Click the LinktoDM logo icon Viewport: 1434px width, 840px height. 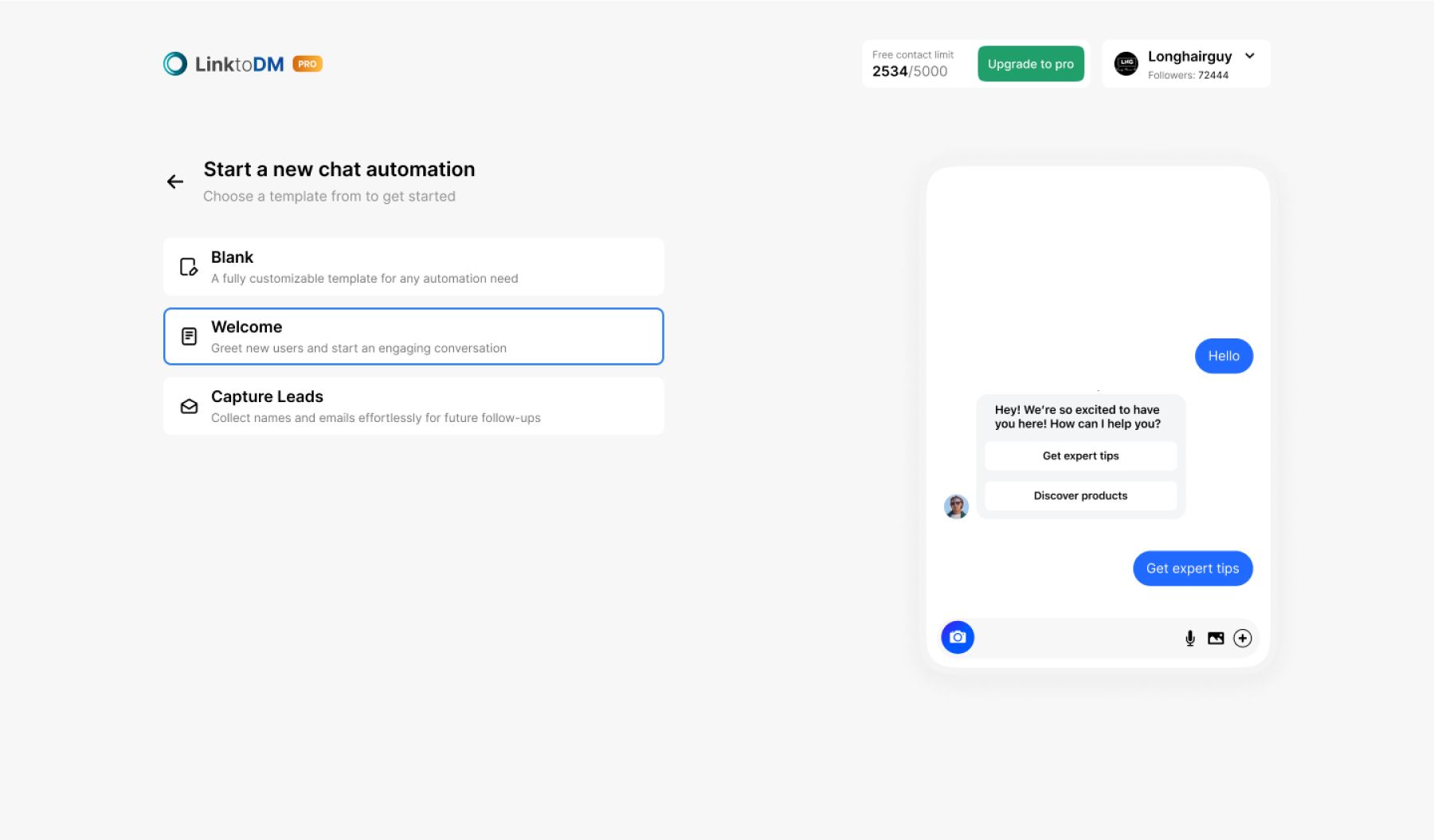pyautogui.click(x=175, y=64)
